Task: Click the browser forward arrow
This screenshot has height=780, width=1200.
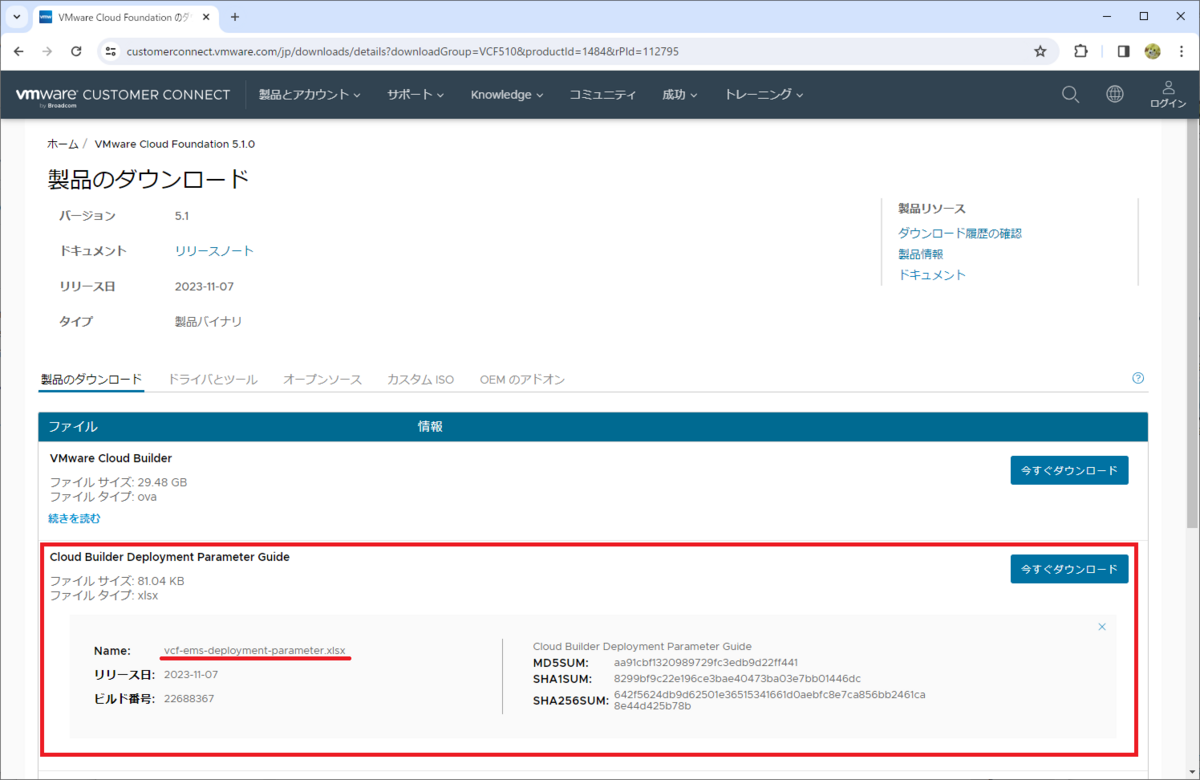Action: pyautogui.click(x=47, y=51)
